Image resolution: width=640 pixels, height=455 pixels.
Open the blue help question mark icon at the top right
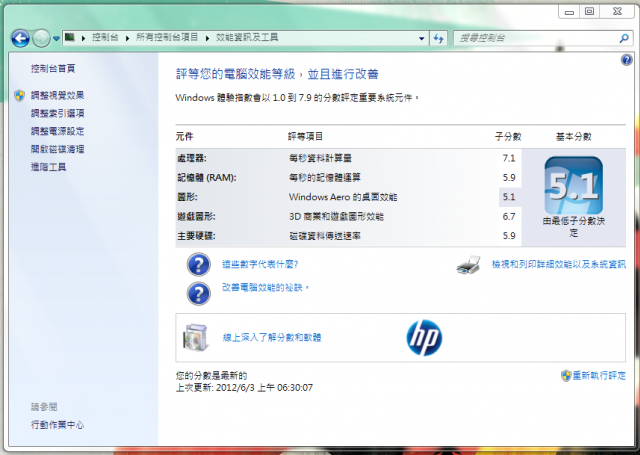(627, 60)
